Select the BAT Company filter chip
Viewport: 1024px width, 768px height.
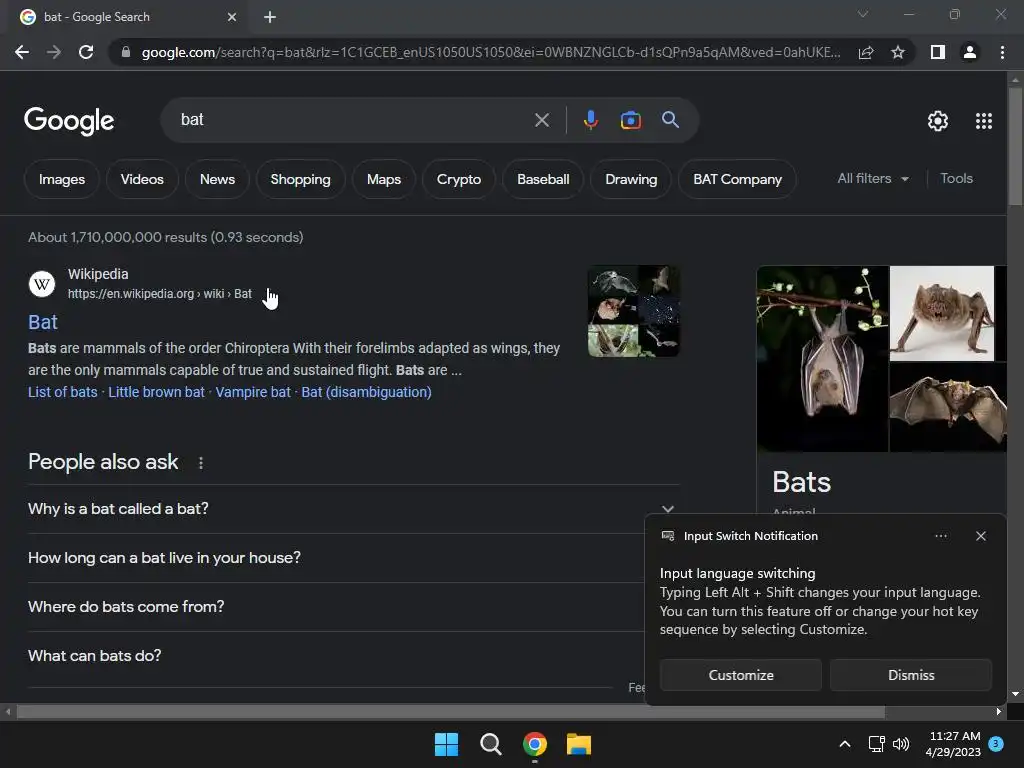point(737,179)
